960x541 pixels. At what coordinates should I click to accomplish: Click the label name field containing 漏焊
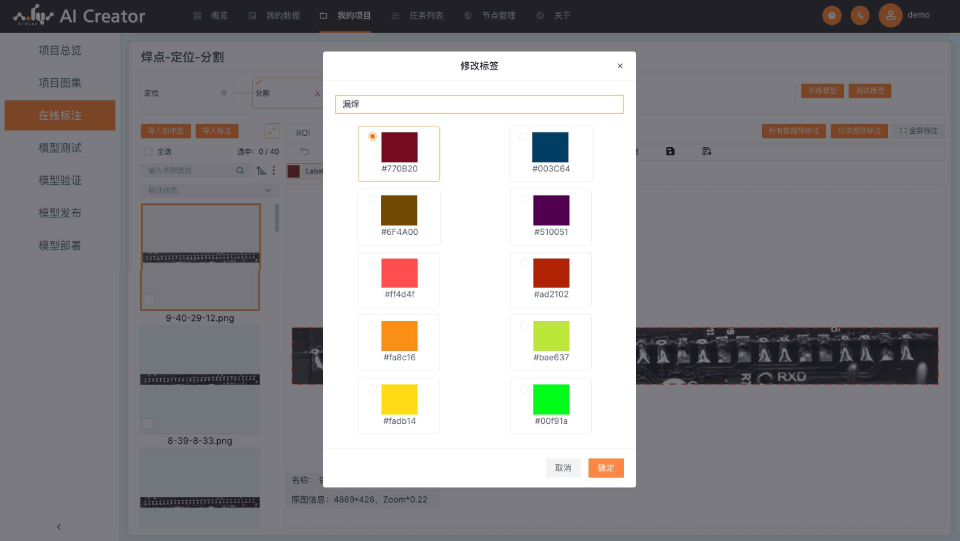[x=479, y=104]
